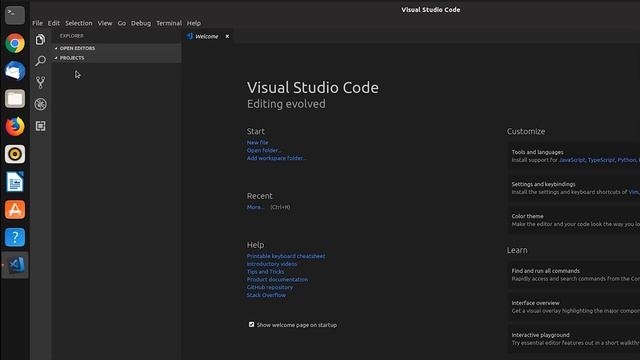Open the Tools and languages card
This screenshot has width=640, height=360.
(573, 156)
